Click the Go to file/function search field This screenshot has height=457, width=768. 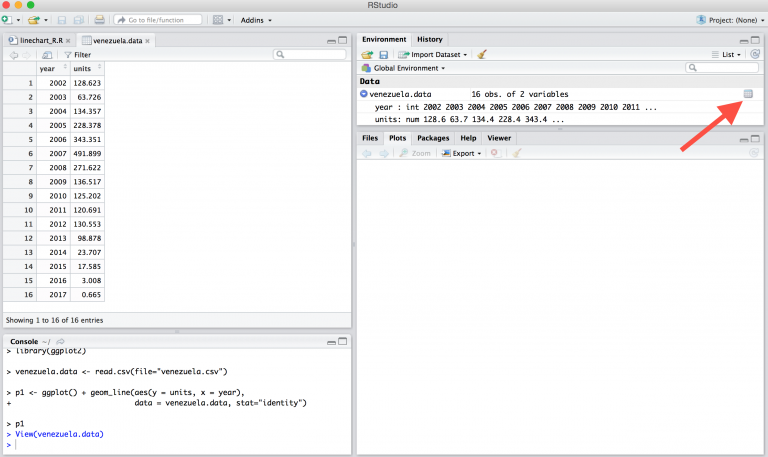(x=163, y=20)
